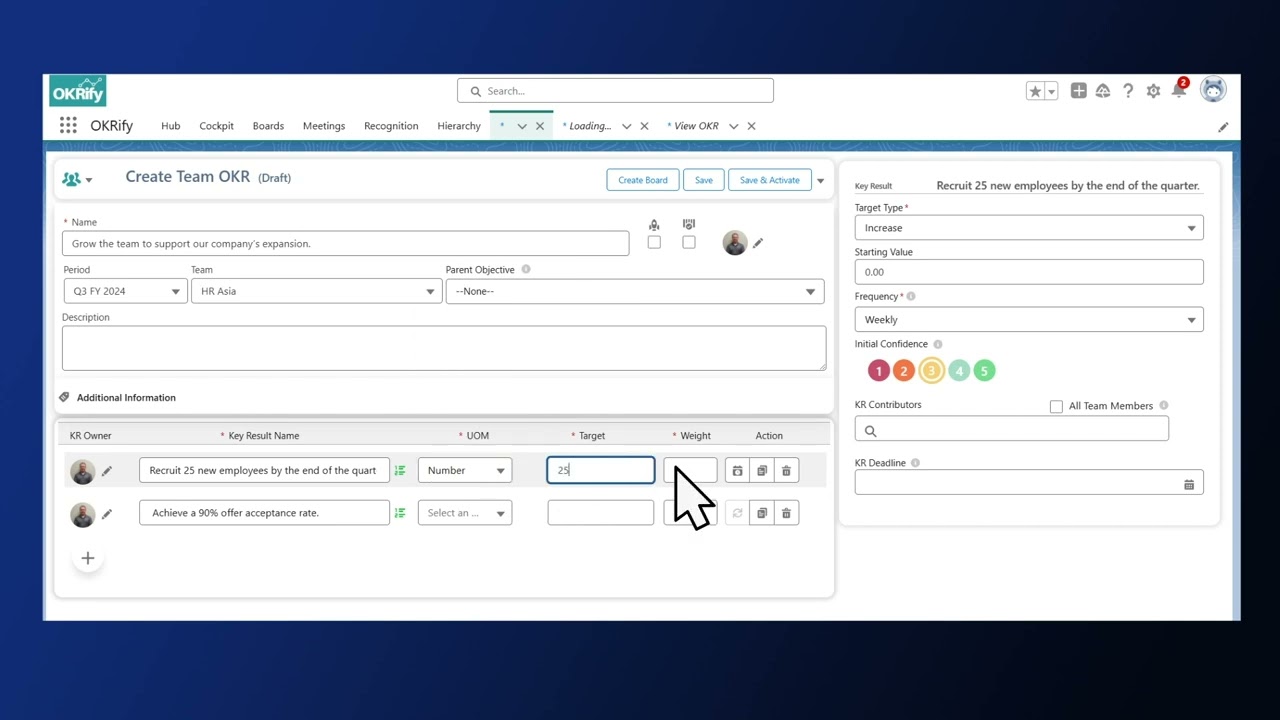Tick the checkbox under rocket icon
This screenshot has width=1280, height=720.
tap(654, 242)
